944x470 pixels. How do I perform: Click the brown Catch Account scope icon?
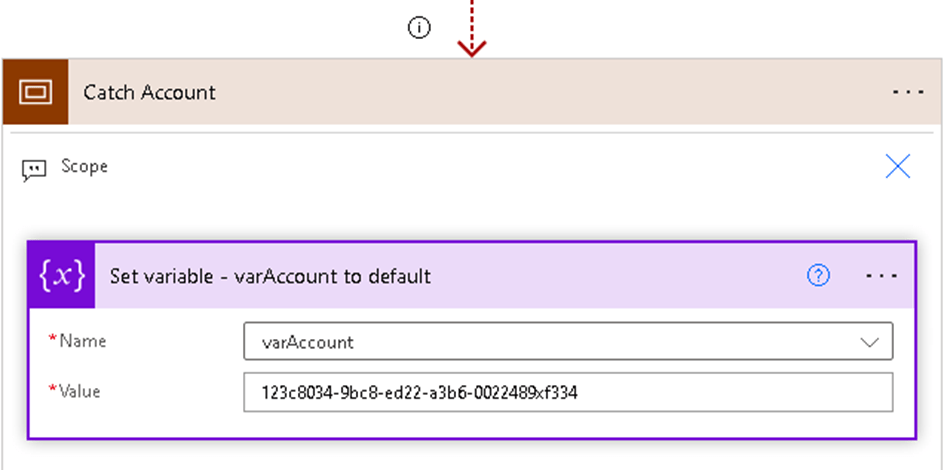click(35, 92)
